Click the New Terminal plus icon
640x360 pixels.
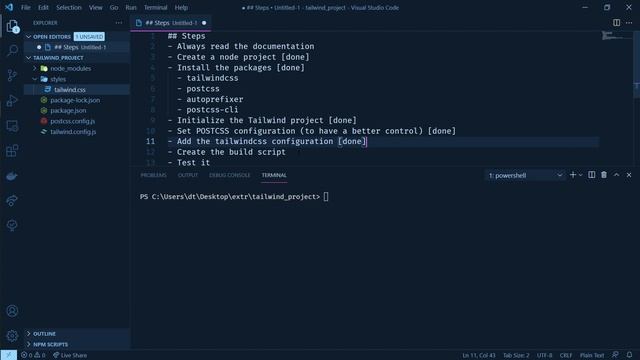[573, 175]
